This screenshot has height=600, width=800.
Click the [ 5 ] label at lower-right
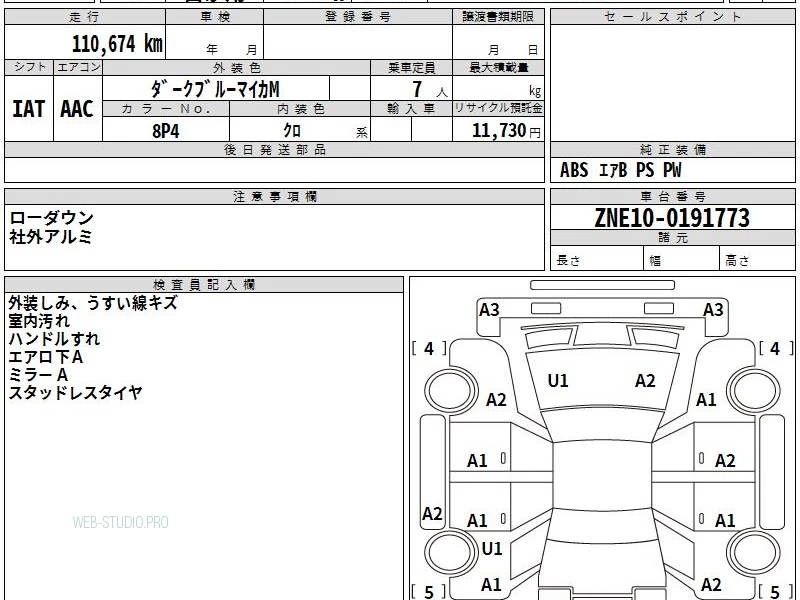[x=776, y=592]
